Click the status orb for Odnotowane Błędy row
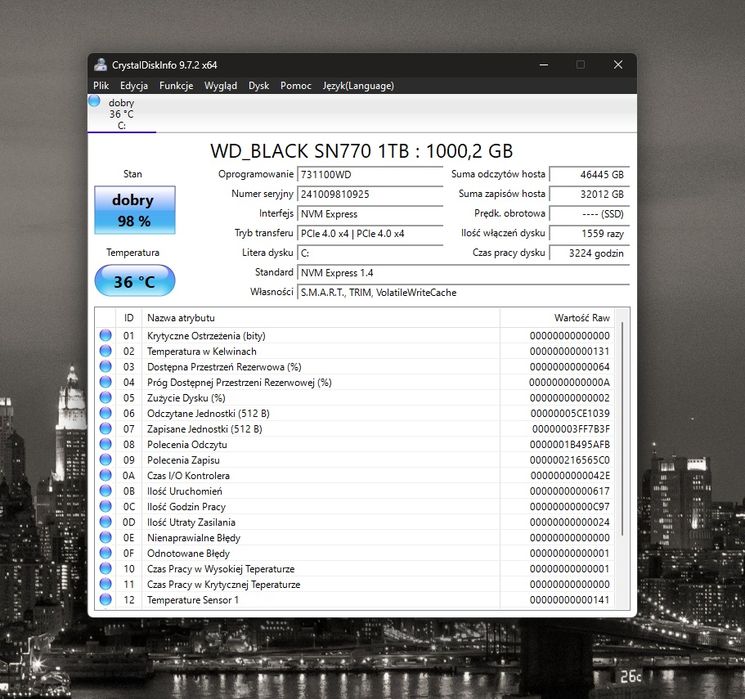The height and width of the screenshot is (699, 745). pyautogui.click(x=105, y=553)
